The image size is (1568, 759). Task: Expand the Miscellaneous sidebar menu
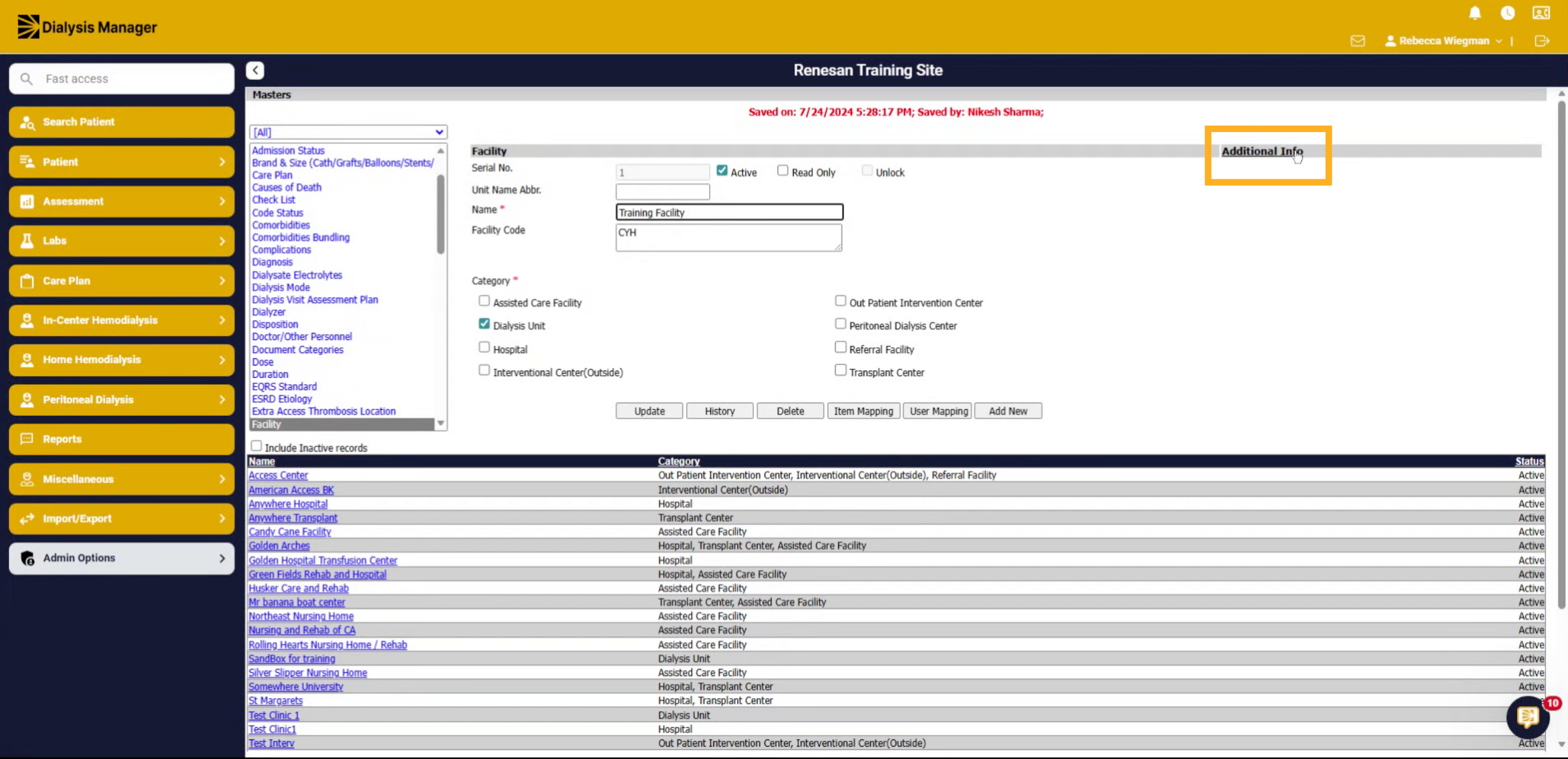122,479
